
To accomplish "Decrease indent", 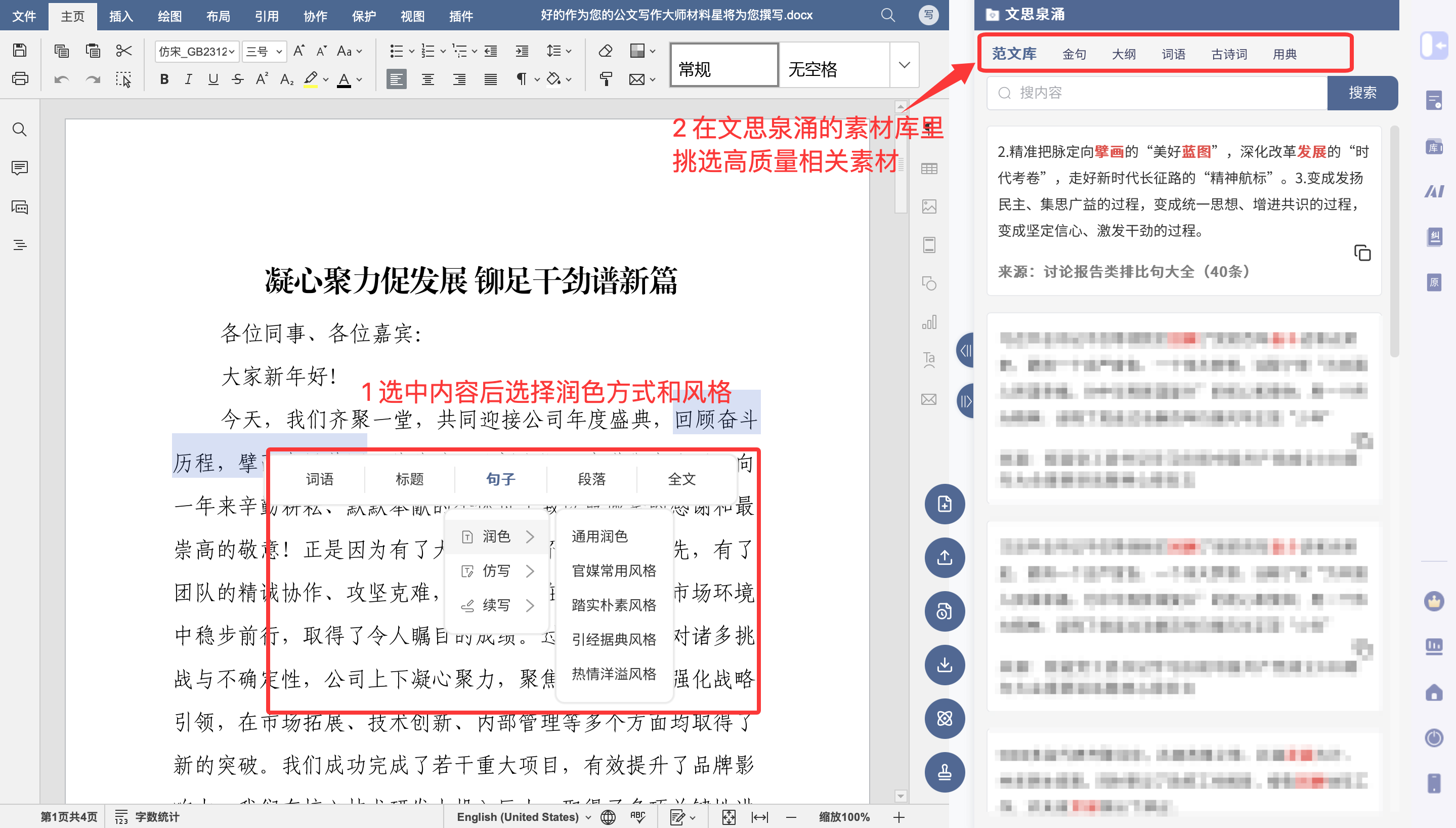I will [491, 51].
